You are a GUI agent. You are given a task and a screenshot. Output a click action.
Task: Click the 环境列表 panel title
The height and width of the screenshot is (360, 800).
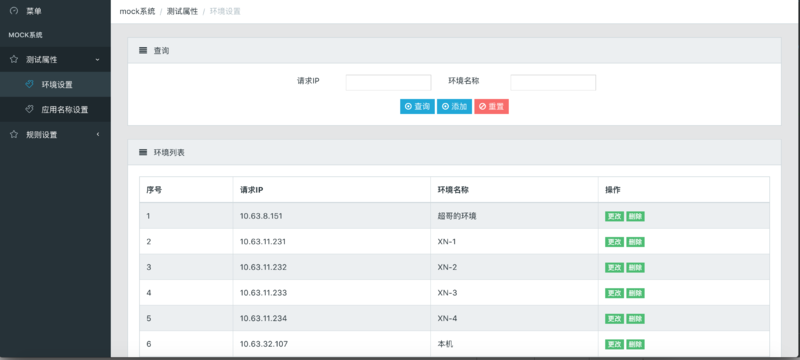coord(169,152)
